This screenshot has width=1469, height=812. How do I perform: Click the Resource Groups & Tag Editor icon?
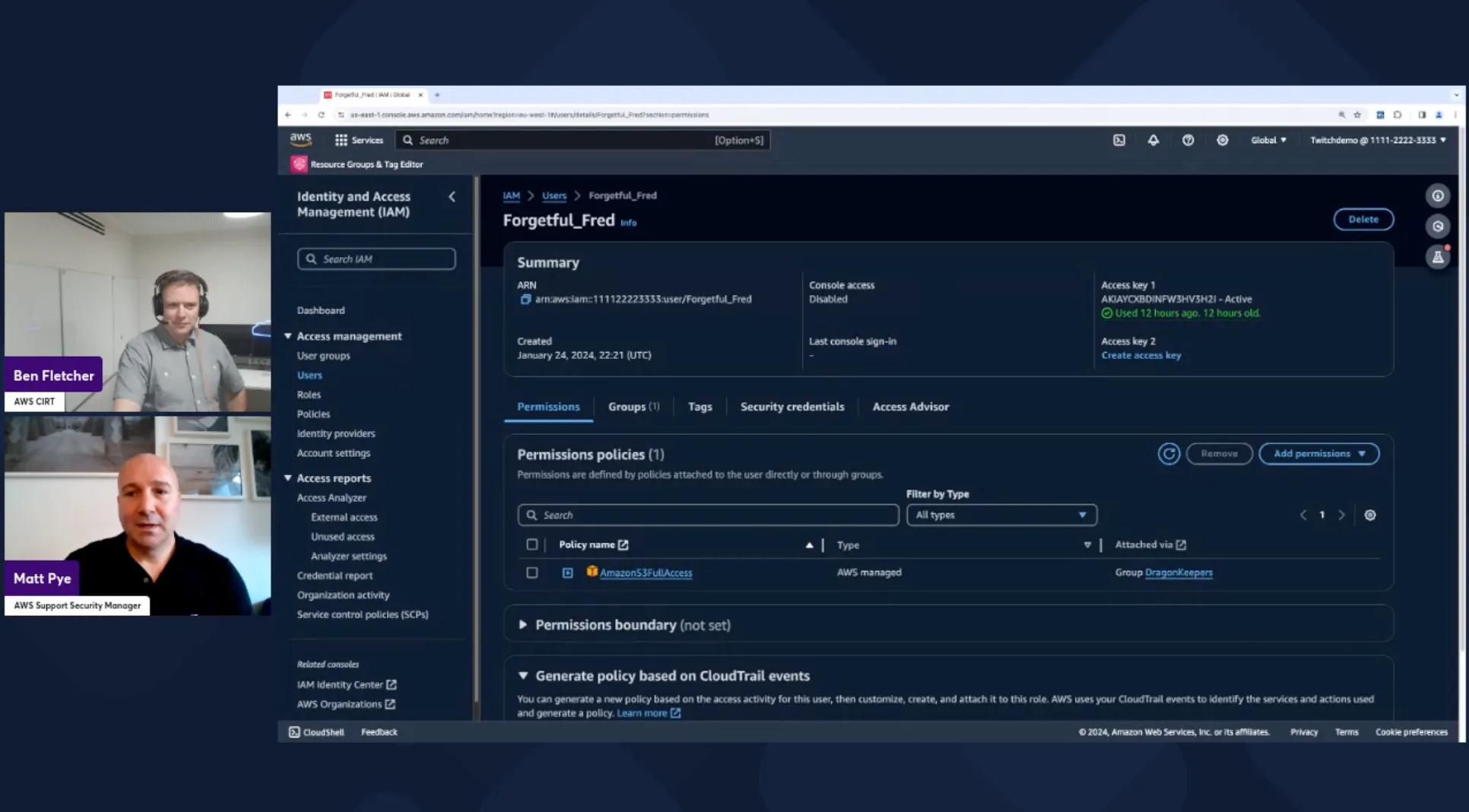299,164
